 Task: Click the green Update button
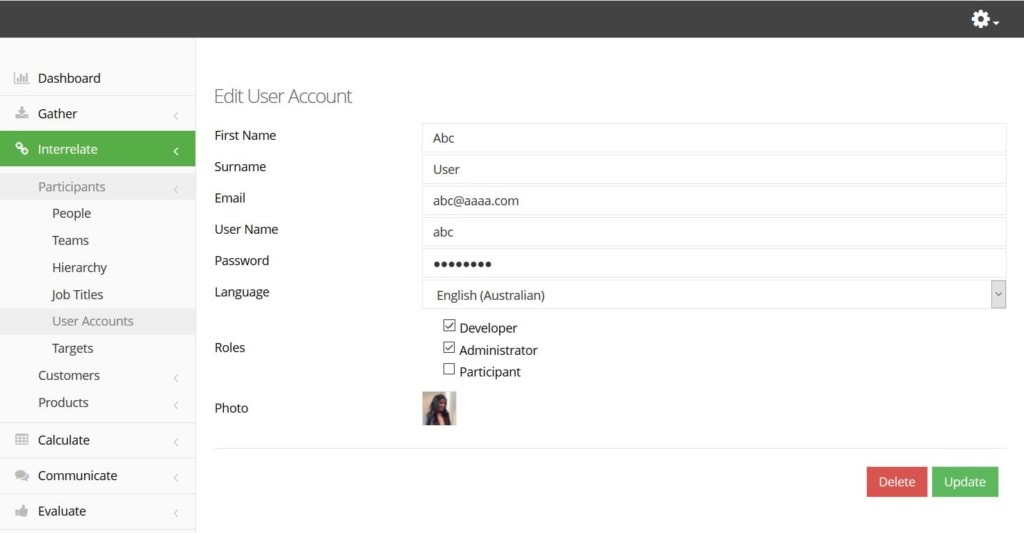[965, 481]
